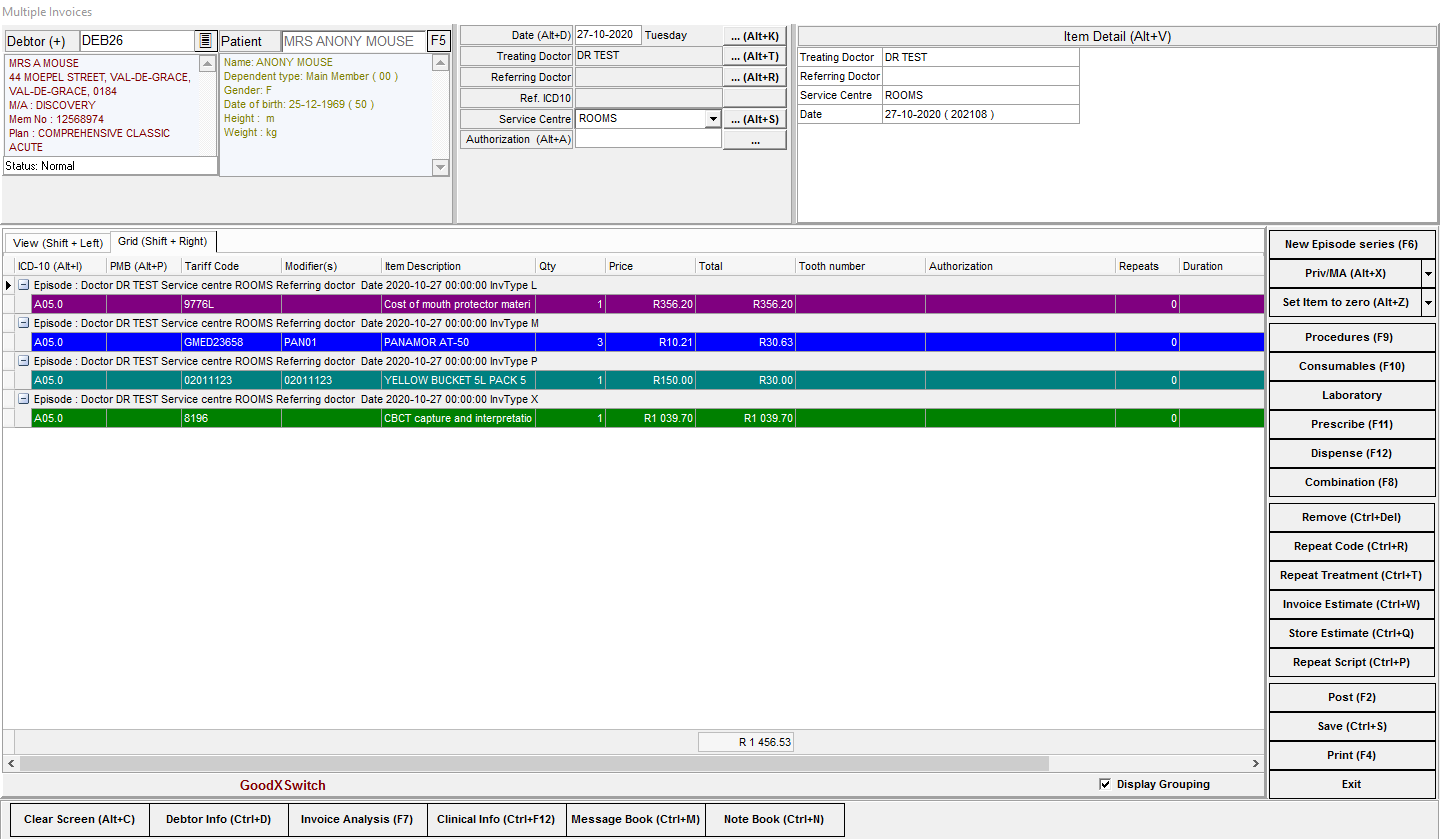Click into the Authorization input field

pyautogui.click(x=648, y=140)
